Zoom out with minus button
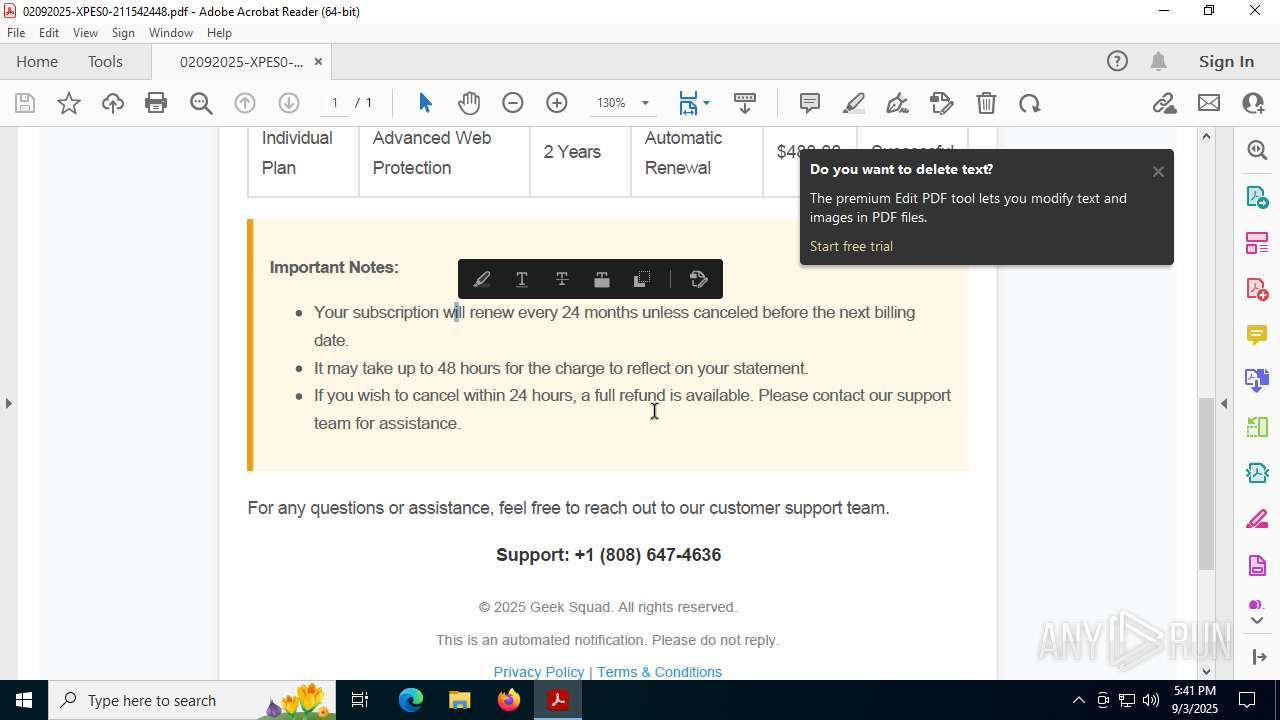Viewport: 1280px width, 720px height. 513,103
